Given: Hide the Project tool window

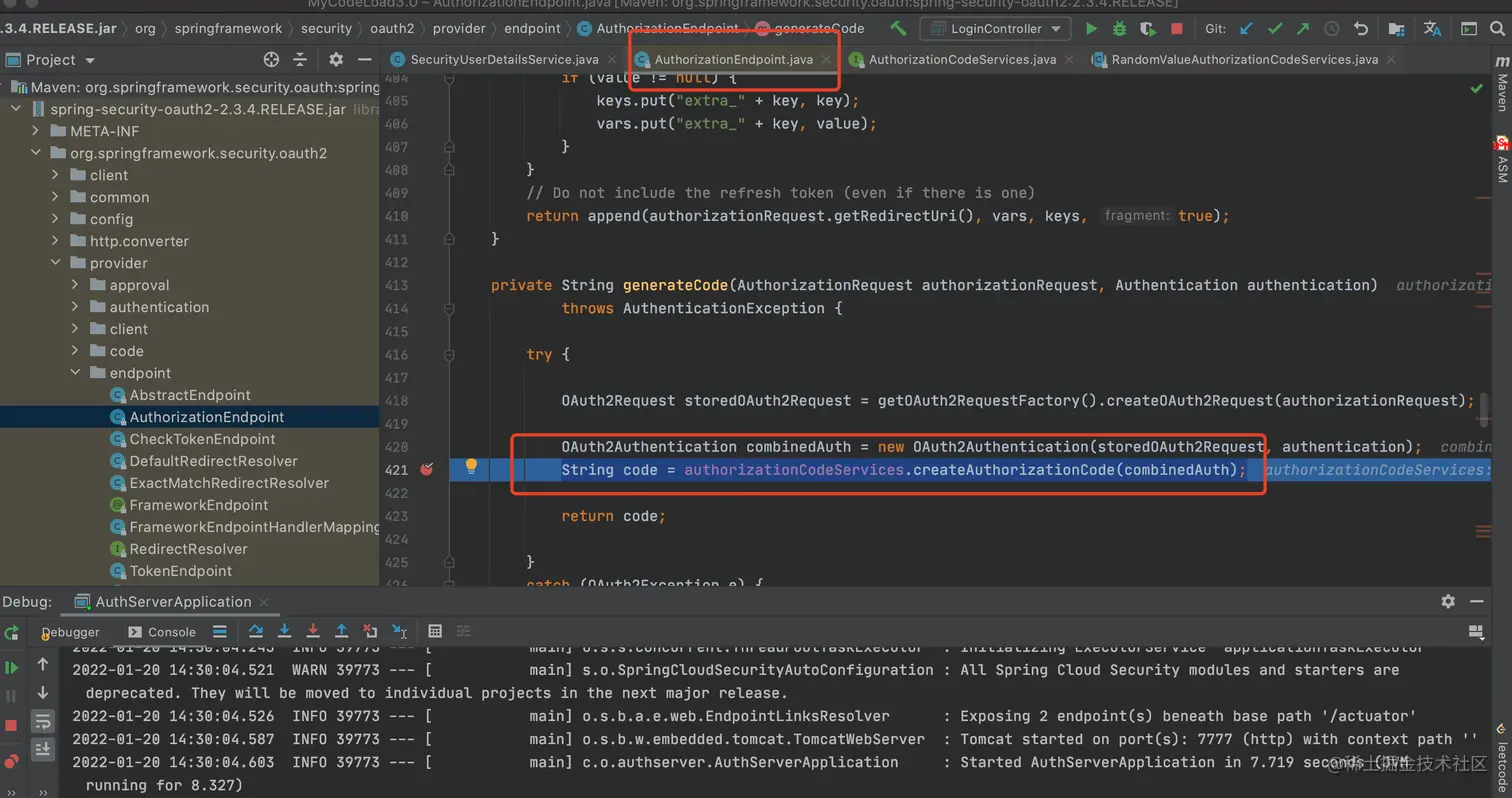Looking at the screenshot, I should pyautogui.click(x=364, y=60).
